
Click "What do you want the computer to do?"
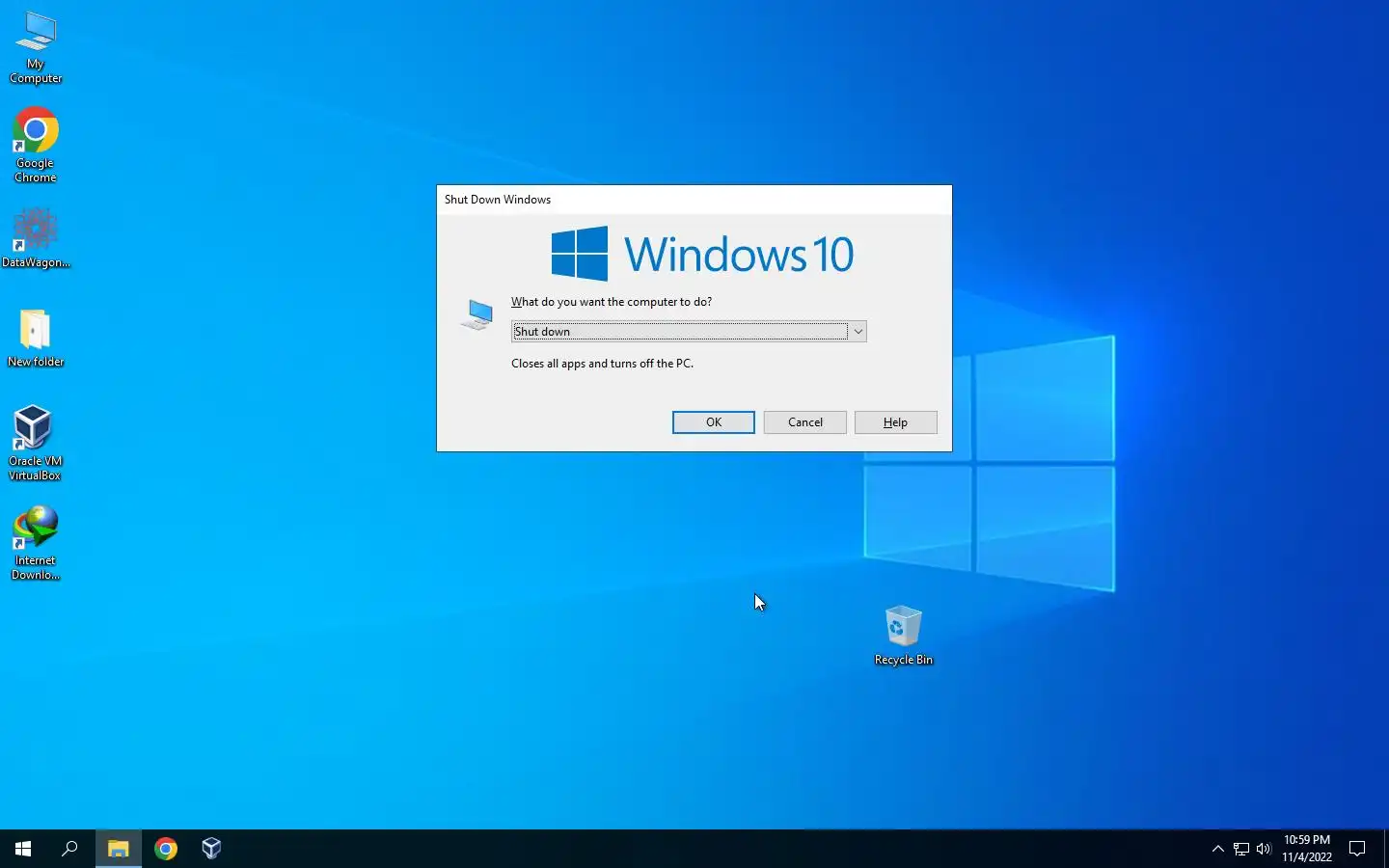click(x=612, y=302)
